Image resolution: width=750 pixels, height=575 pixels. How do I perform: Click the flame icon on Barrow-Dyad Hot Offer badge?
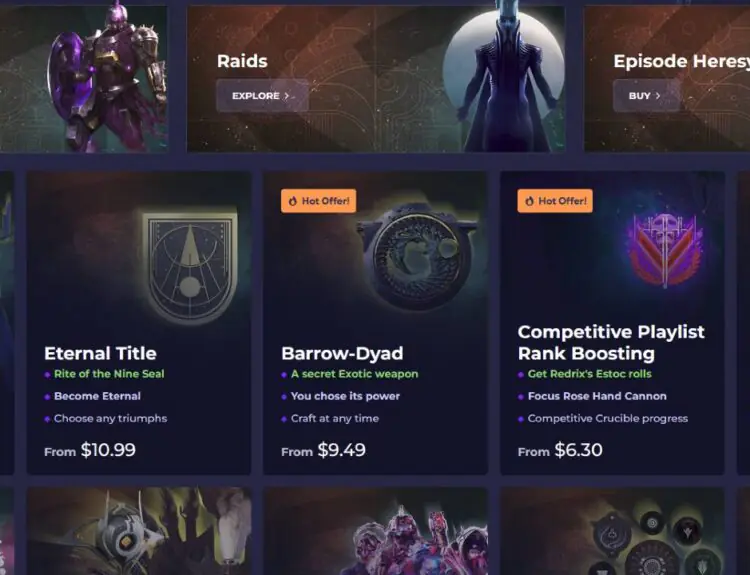pyautogui.click(x=293, y=201)
